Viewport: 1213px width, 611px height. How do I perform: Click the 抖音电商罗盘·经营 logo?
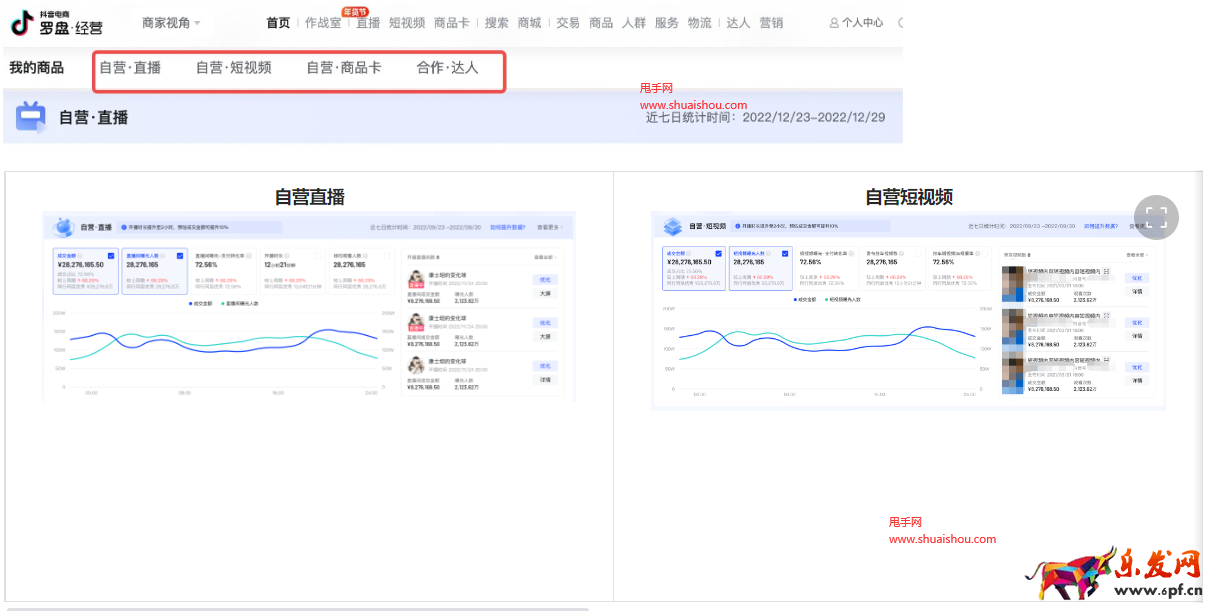(x=56, y=22)
